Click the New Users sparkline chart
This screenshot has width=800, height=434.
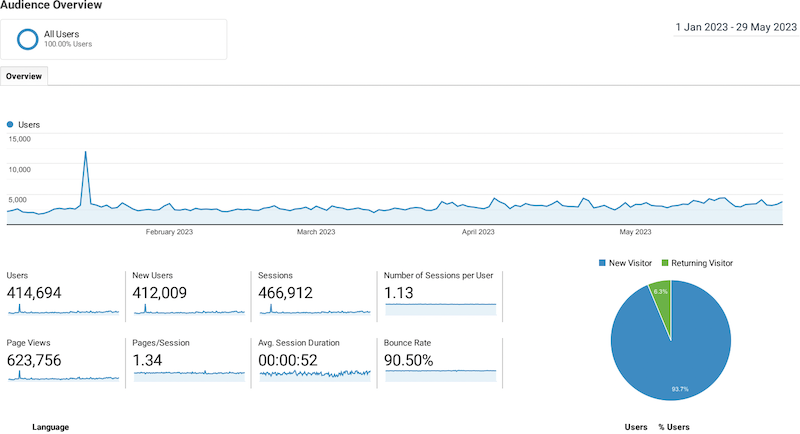pos(188,310)
